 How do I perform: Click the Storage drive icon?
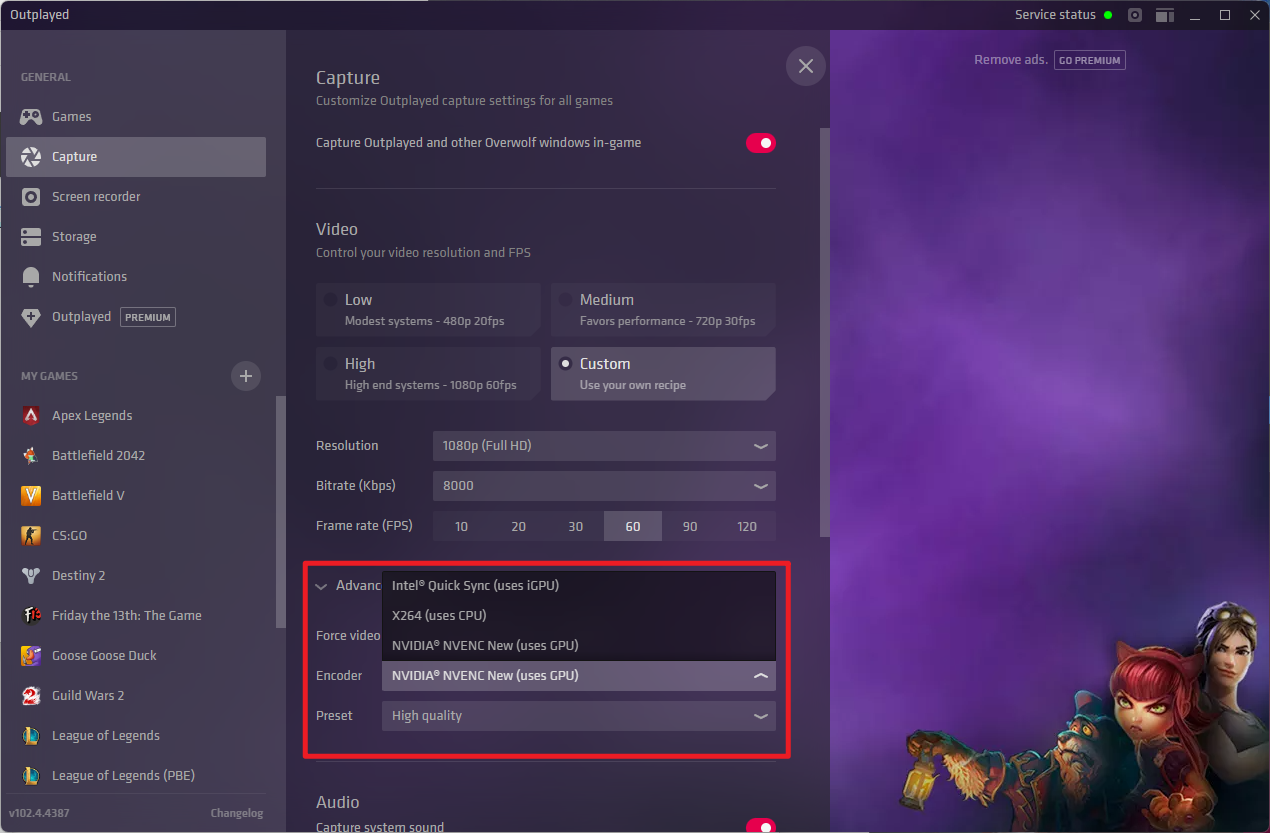(31, 237)
